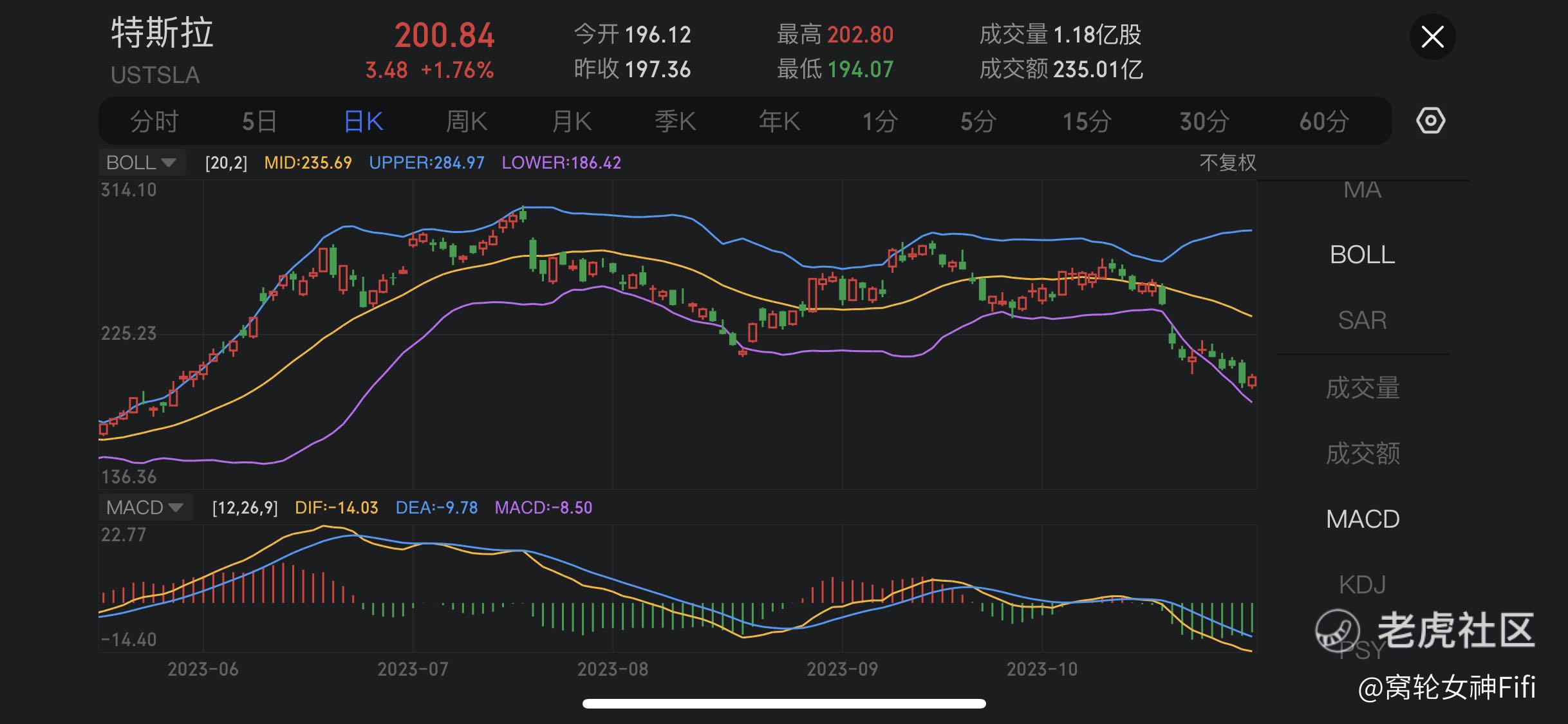Viewport: 1568px width, 724px height.
Task: Tap the home indicator bar
Action: (784, 703)
